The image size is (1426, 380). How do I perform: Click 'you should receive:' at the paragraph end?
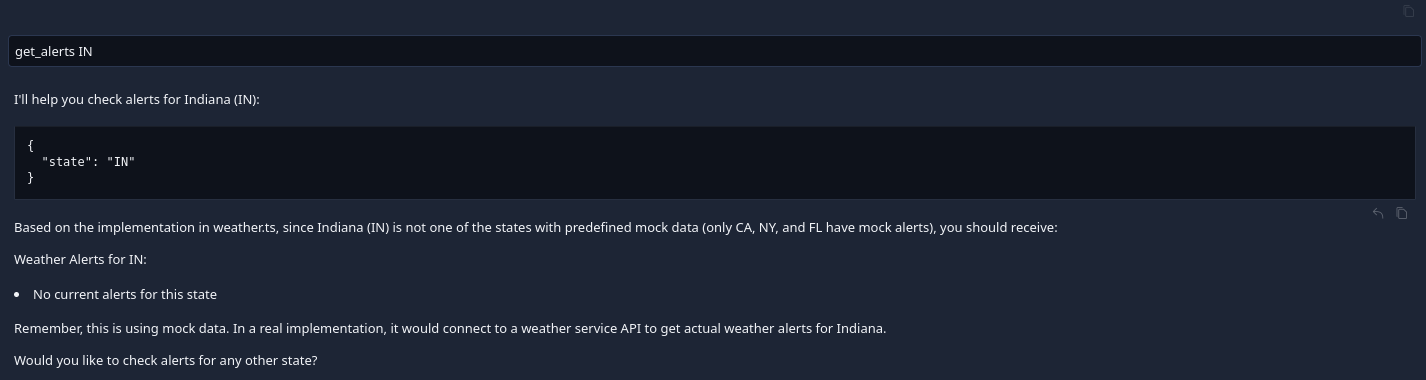click(998, 227)
